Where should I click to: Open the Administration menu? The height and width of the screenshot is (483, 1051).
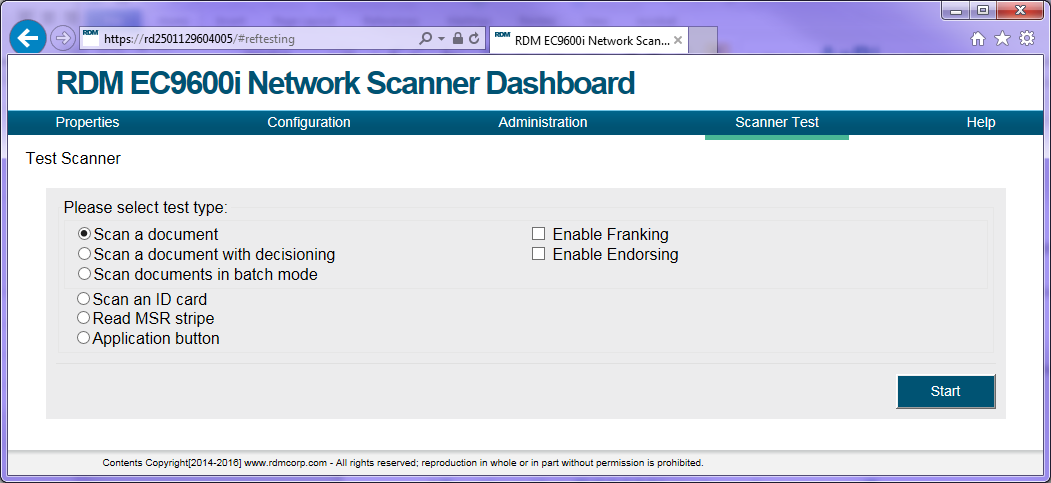pyautogui.click(x=543, y=123)
